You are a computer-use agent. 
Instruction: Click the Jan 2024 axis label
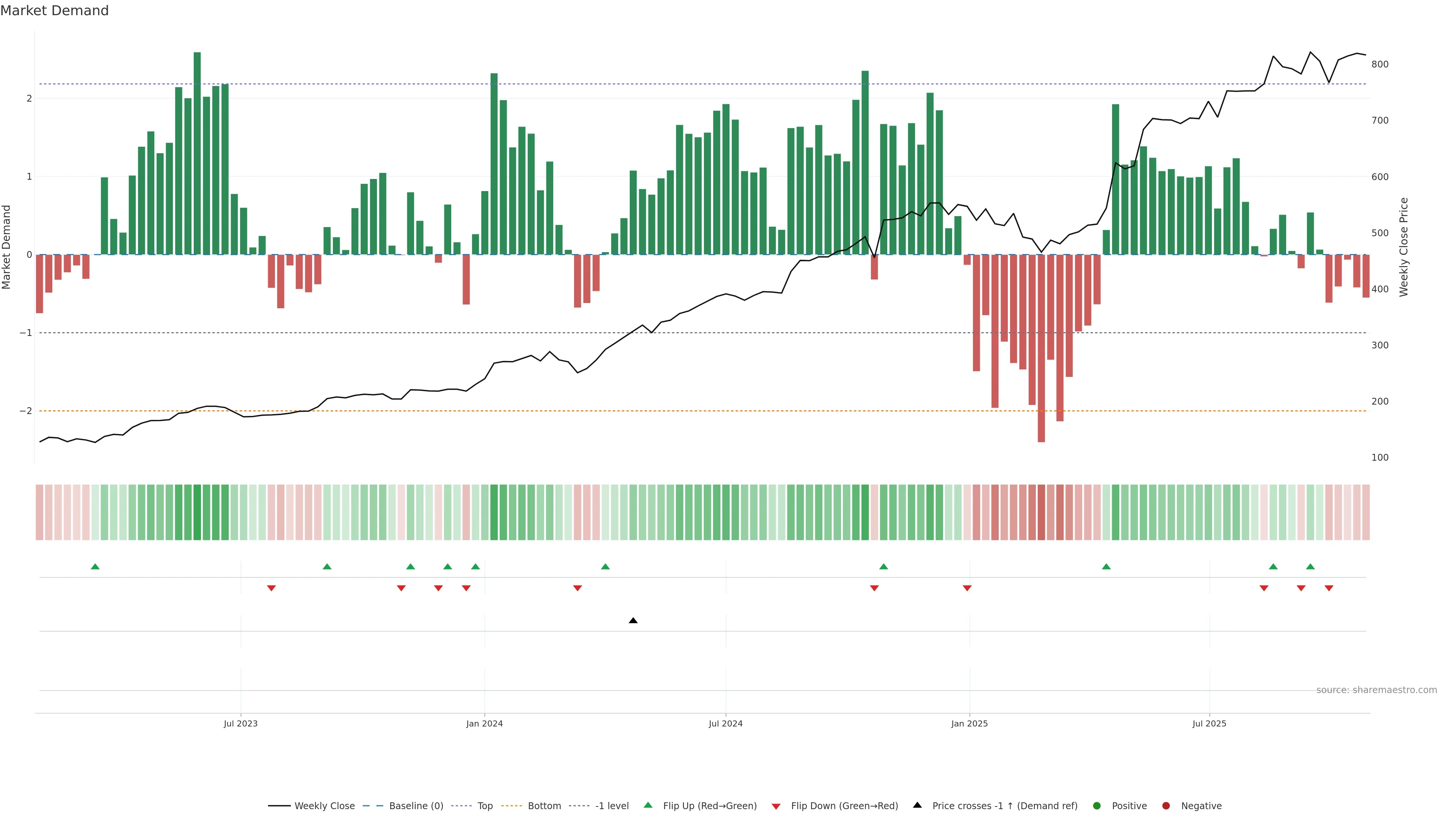tap(485, 723)
